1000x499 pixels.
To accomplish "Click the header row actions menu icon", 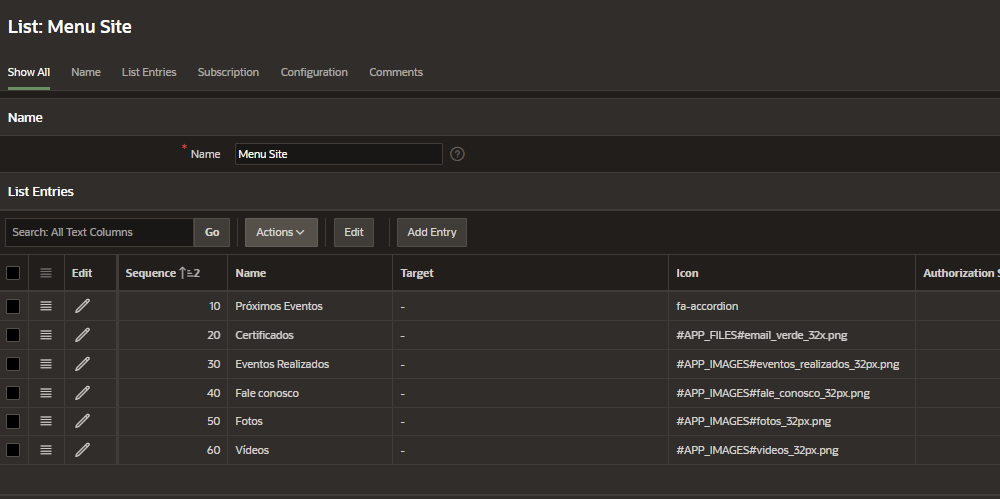I will 46,273.
